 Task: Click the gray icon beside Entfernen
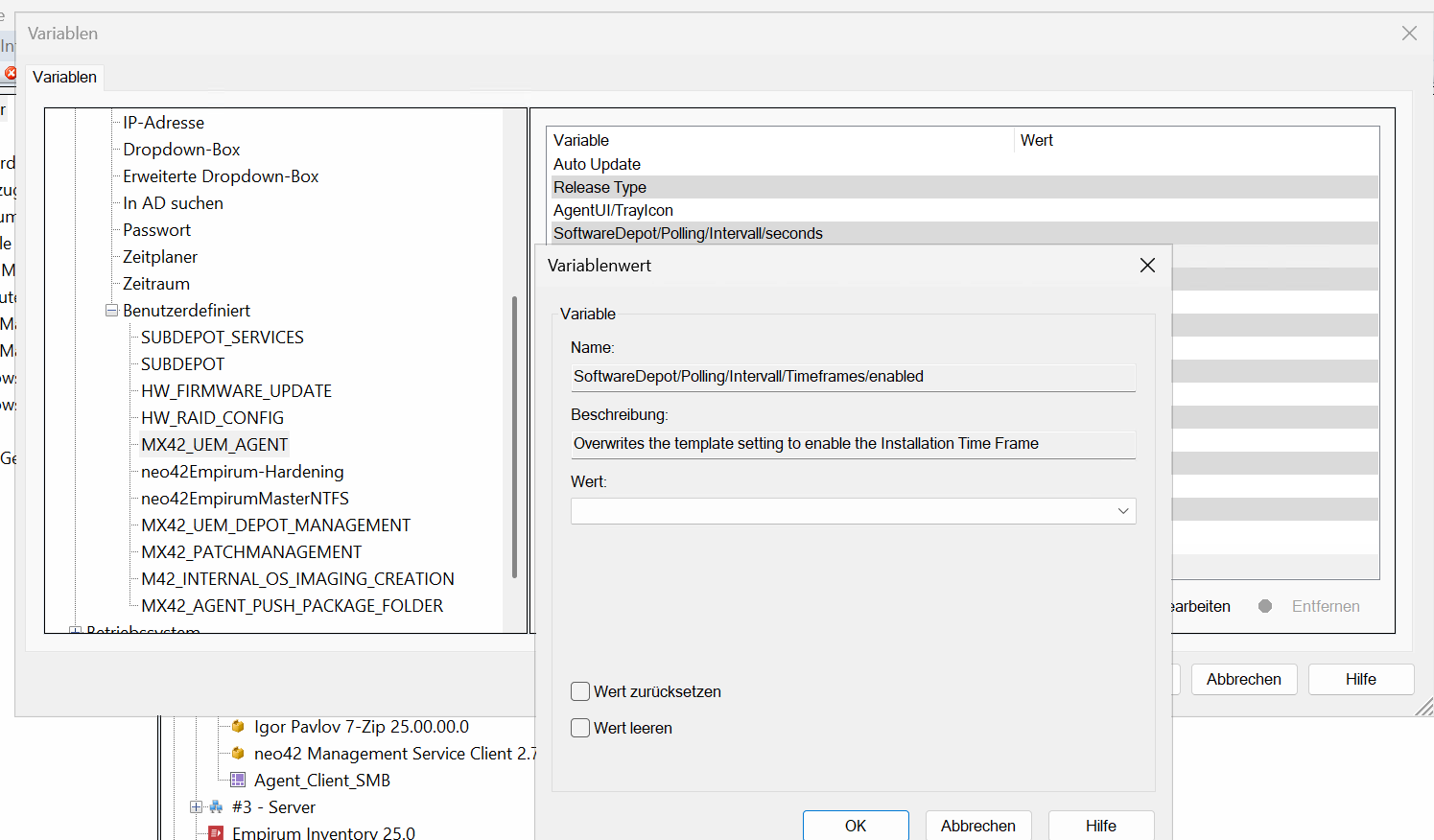point(1265,606)
